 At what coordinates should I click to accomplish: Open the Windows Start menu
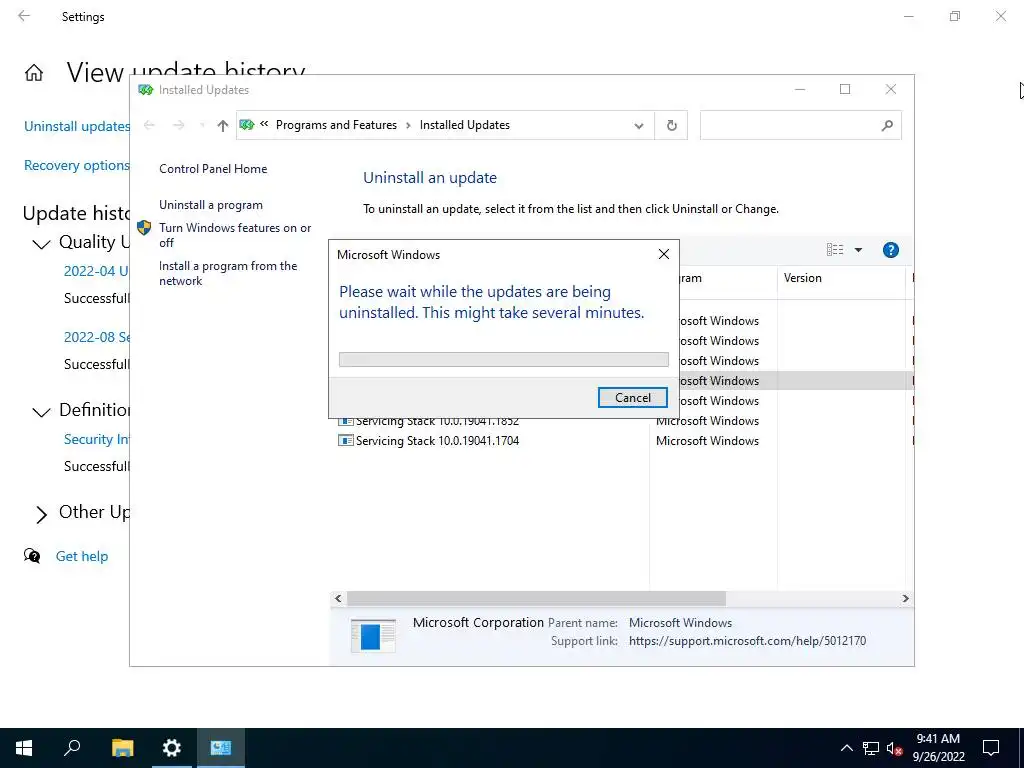(24, 748)
